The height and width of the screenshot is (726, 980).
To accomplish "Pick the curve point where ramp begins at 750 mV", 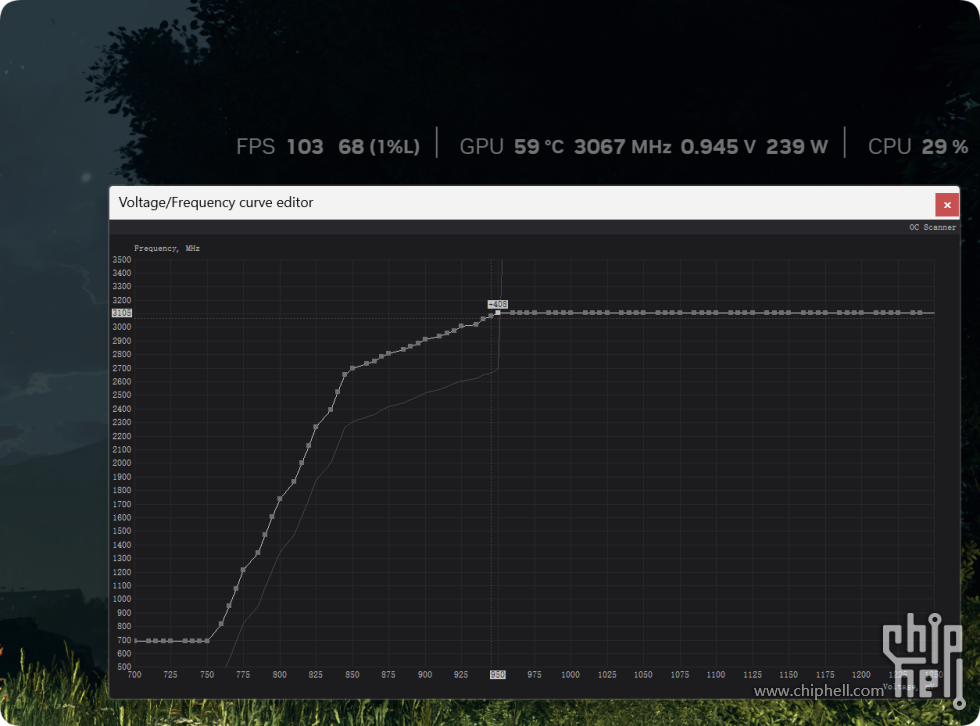I will [207, 640].
